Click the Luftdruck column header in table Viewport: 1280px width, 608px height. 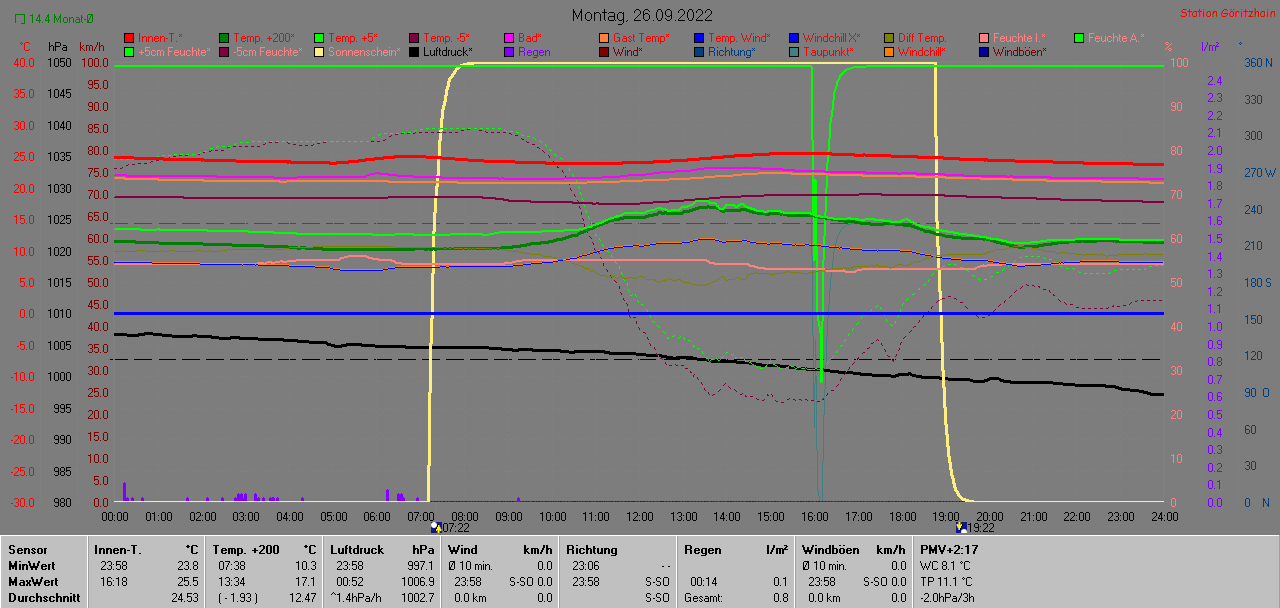coord(359,549)
